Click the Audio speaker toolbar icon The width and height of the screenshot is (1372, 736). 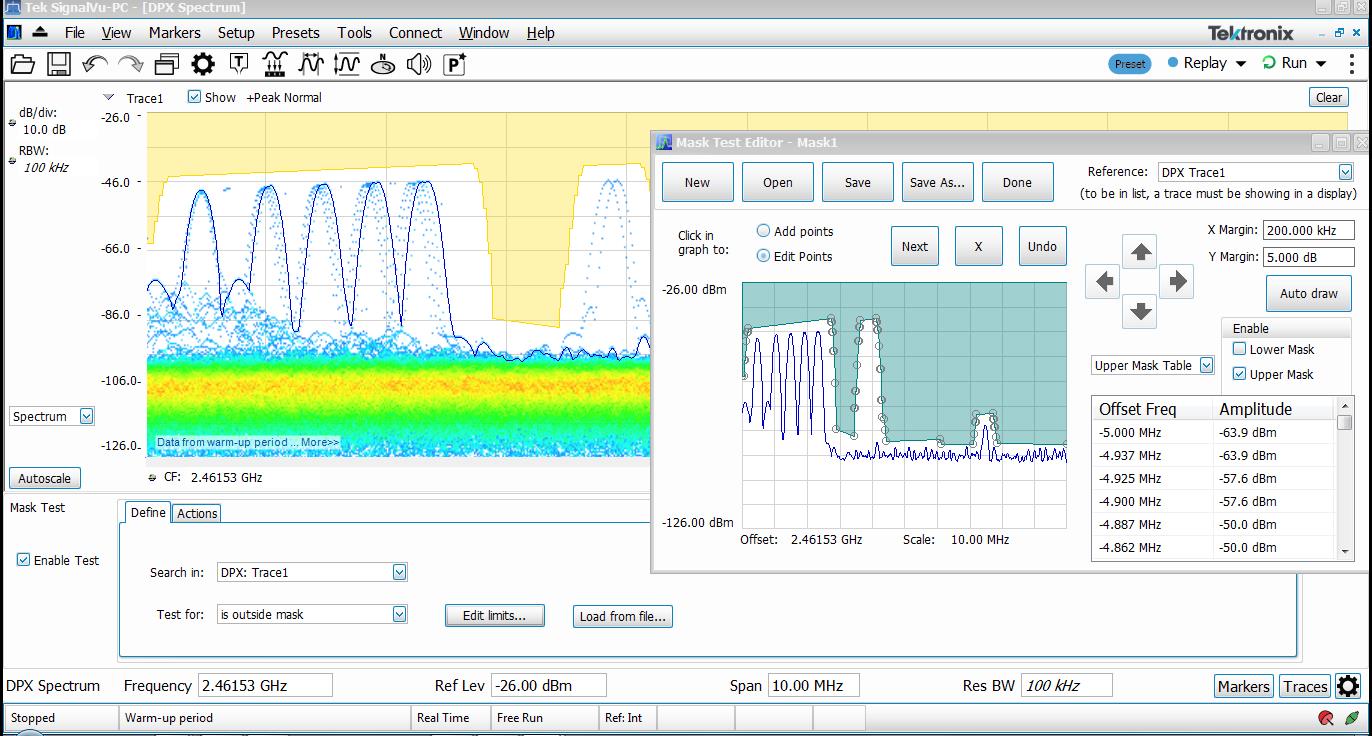click(x=419, y=65)
